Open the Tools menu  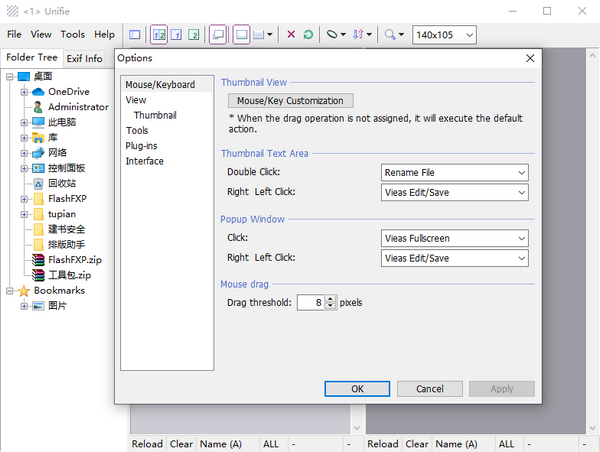point(72,34)
